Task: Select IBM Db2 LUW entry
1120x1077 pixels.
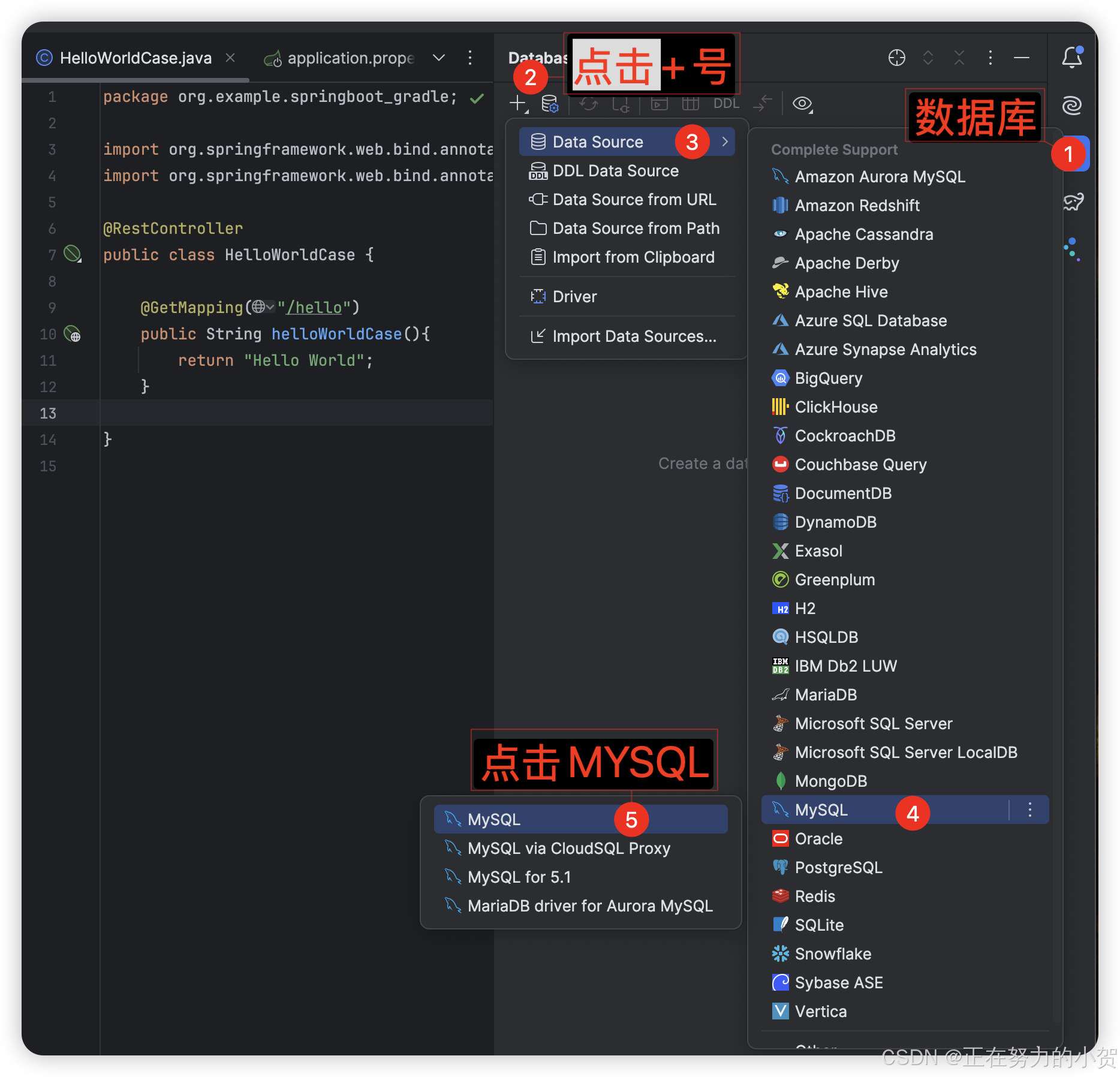Action: (905, 666)
